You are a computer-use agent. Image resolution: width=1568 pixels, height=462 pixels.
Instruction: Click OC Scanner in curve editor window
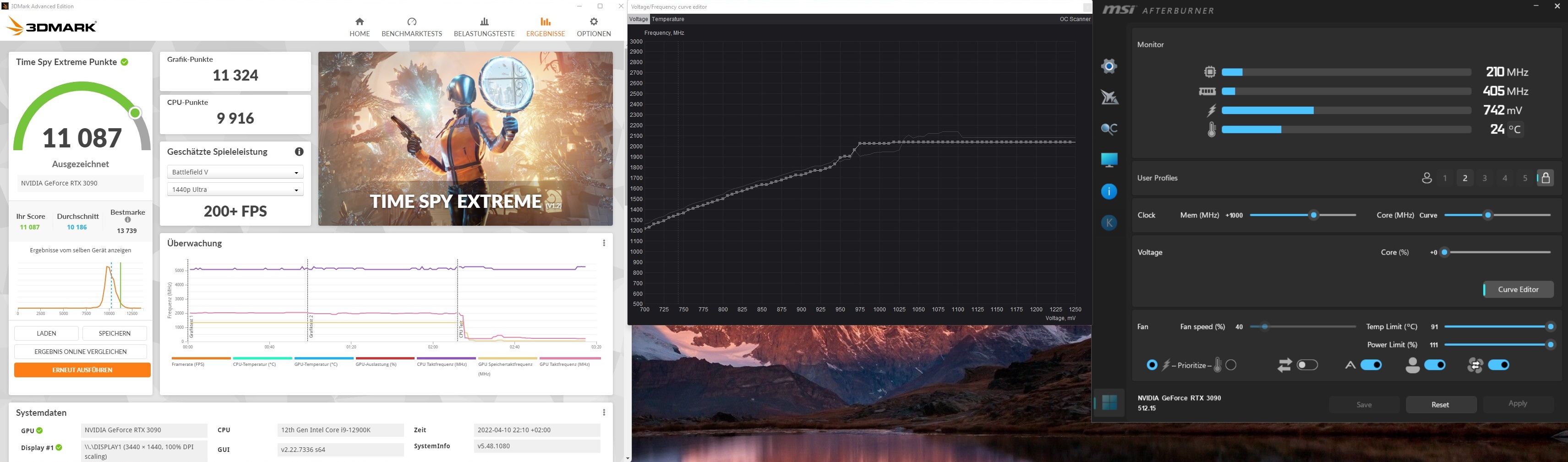tap(1075, 20)
